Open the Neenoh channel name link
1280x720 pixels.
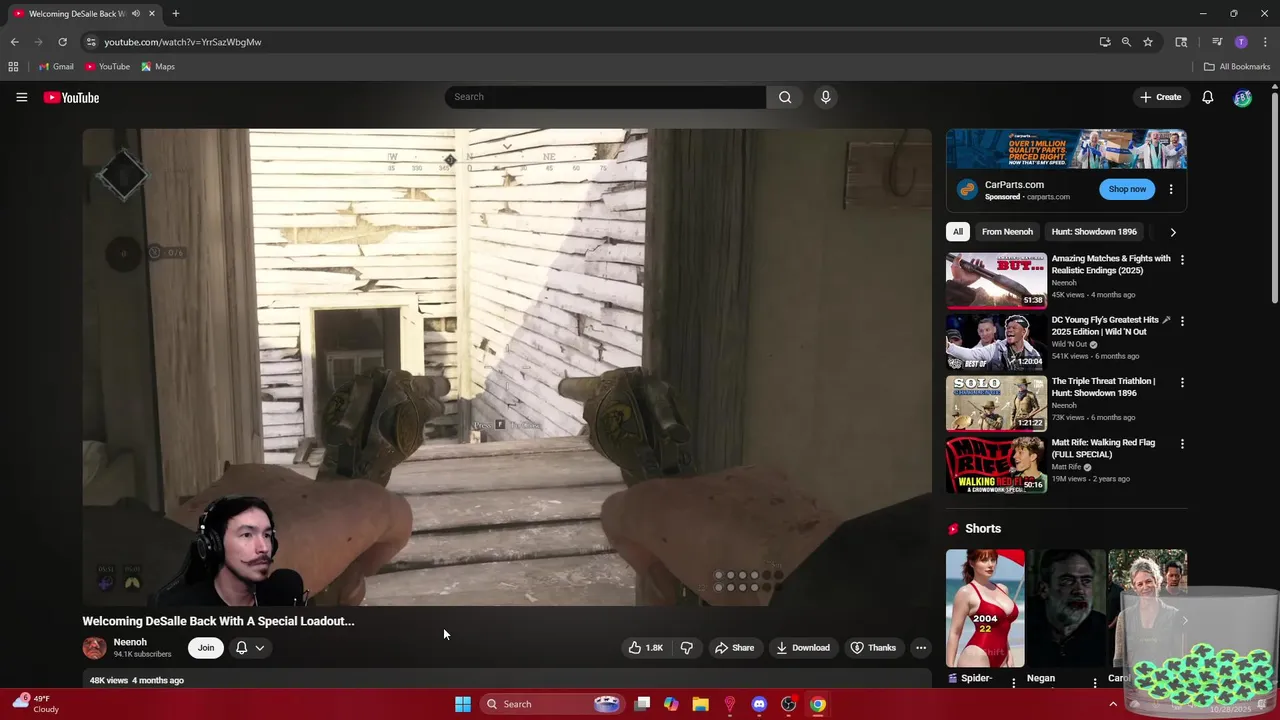click(130, 642)
